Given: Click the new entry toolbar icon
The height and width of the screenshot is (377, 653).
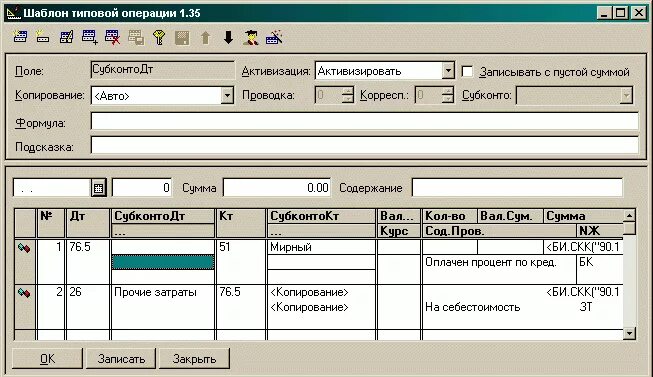Looking at the screenshot, I should 20,37.
